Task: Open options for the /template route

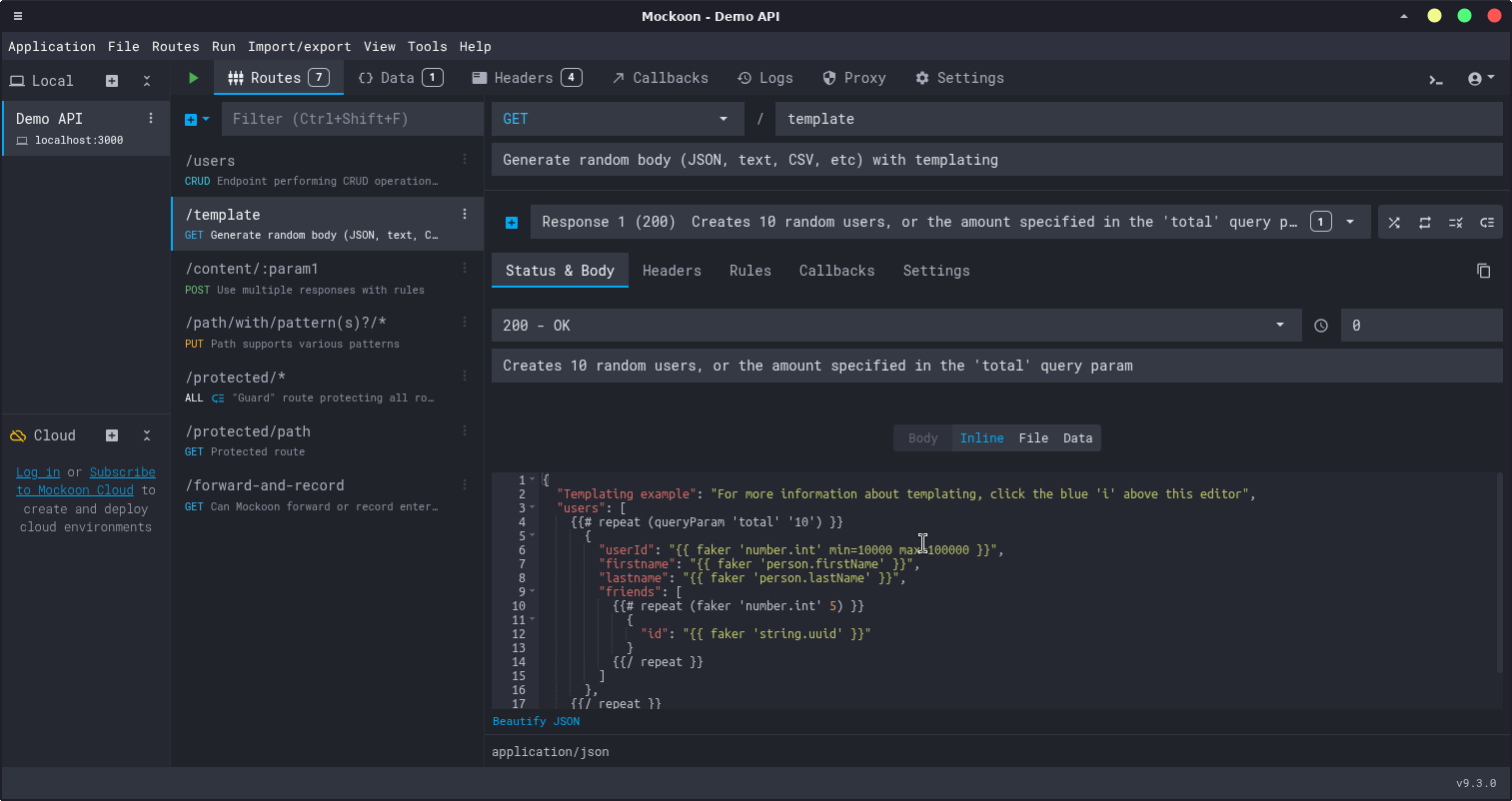Action: pos(464,214)
